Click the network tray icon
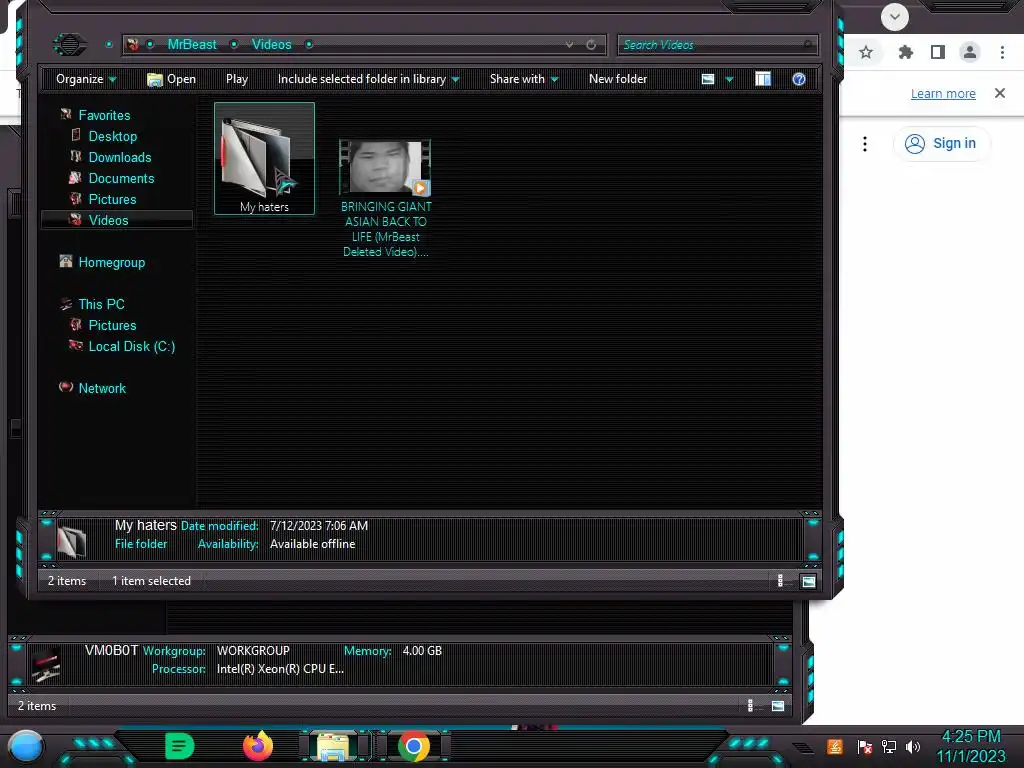Viewport: 1024px width, 768px height. click(x=889, y=746)
